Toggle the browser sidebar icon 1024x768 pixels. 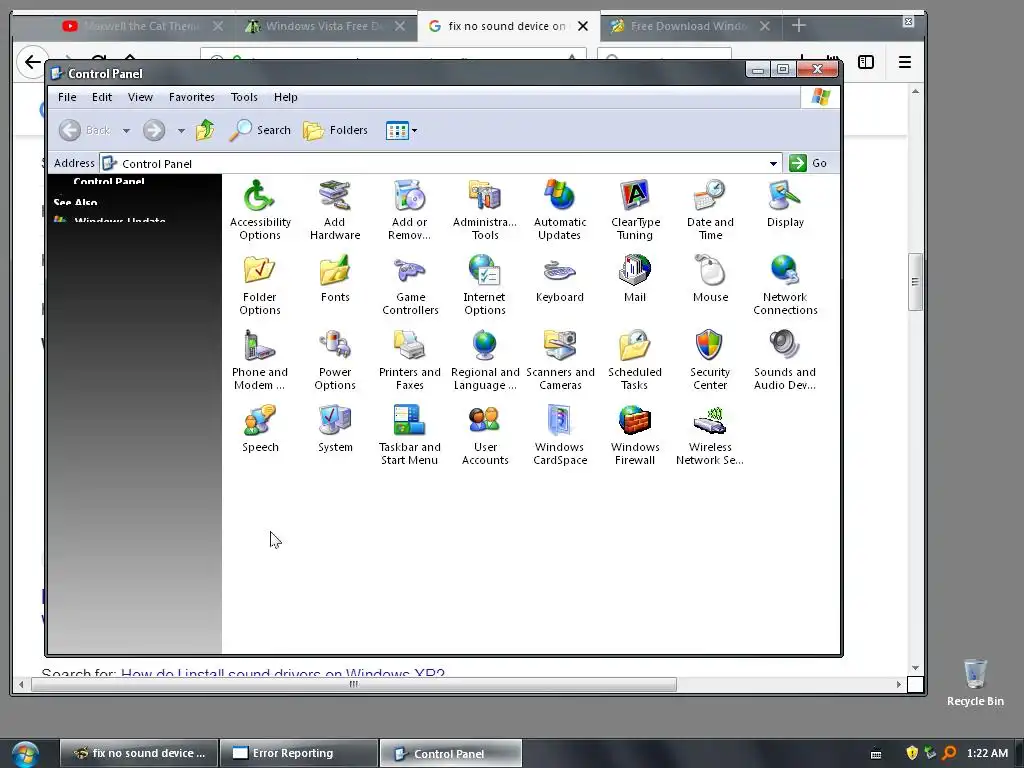[x=866, y=62]
